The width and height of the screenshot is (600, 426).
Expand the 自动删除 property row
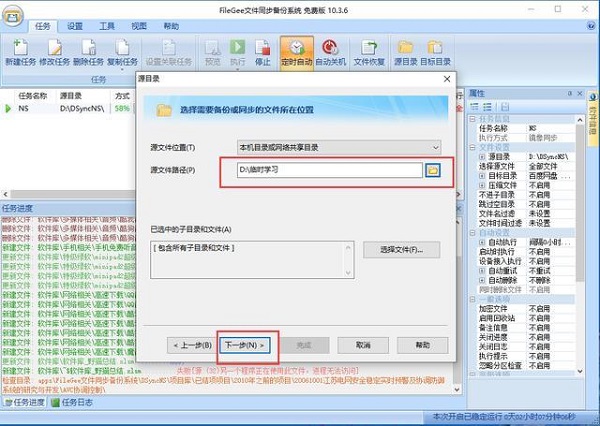[482, 280]
